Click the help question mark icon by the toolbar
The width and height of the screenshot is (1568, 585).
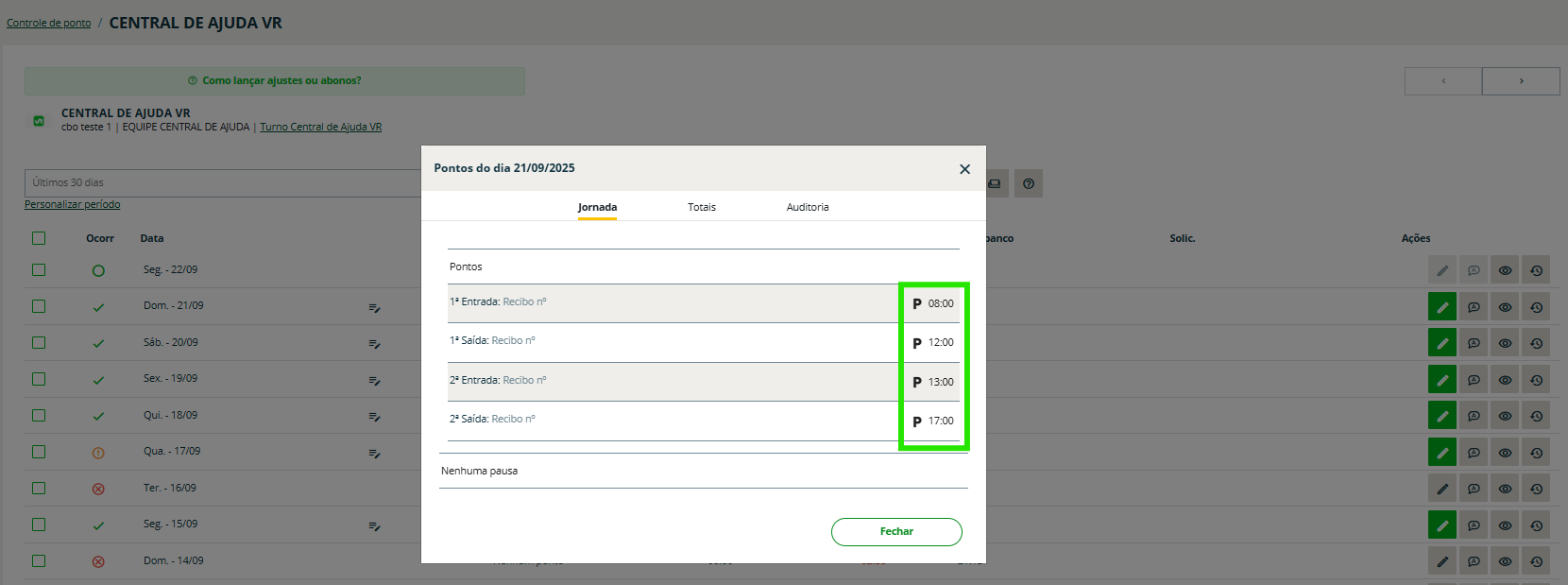[1028, 183]
